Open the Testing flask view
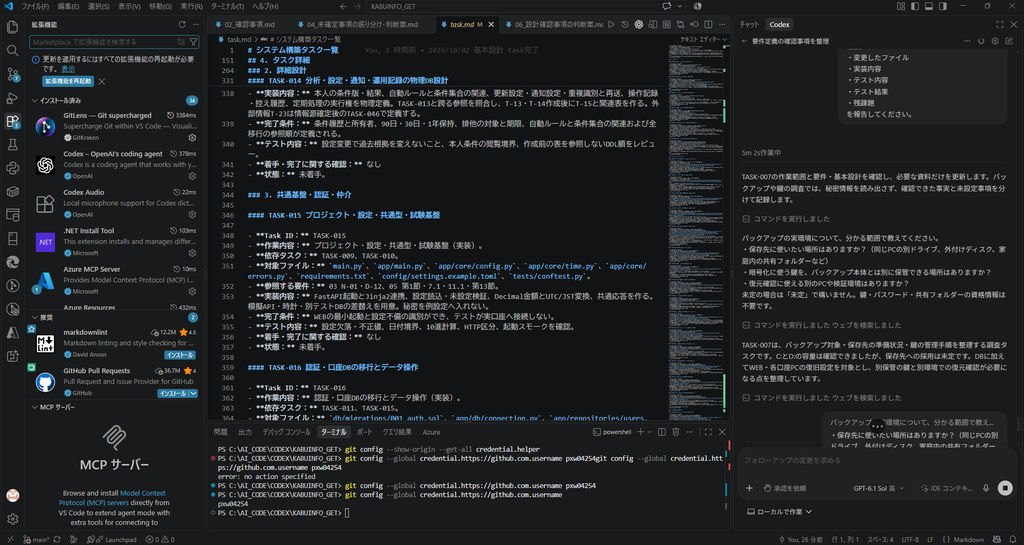 (12, 144)
